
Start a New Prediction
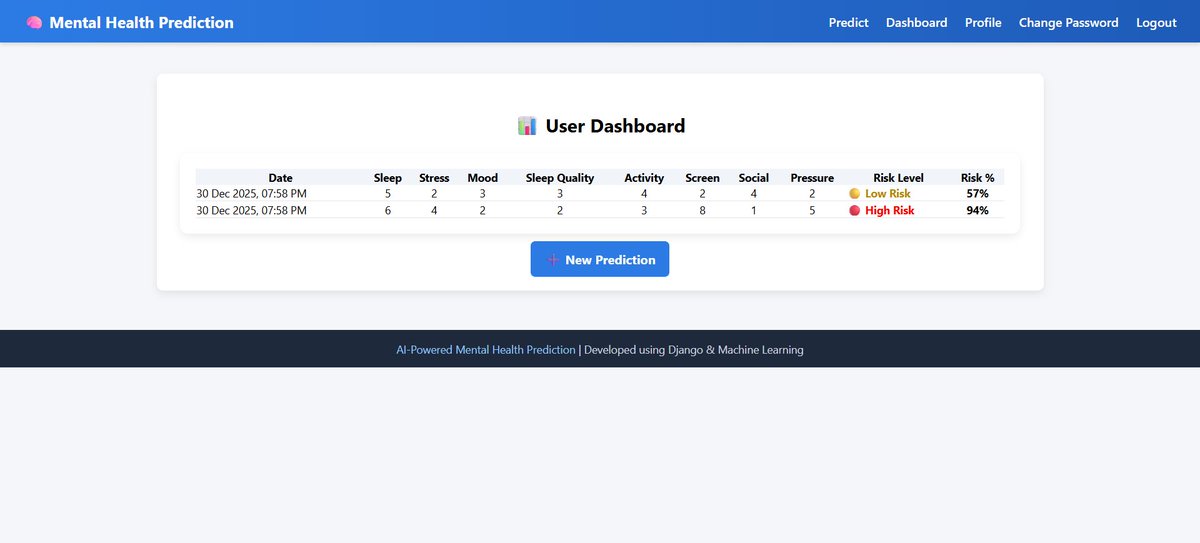pos(600,259)
